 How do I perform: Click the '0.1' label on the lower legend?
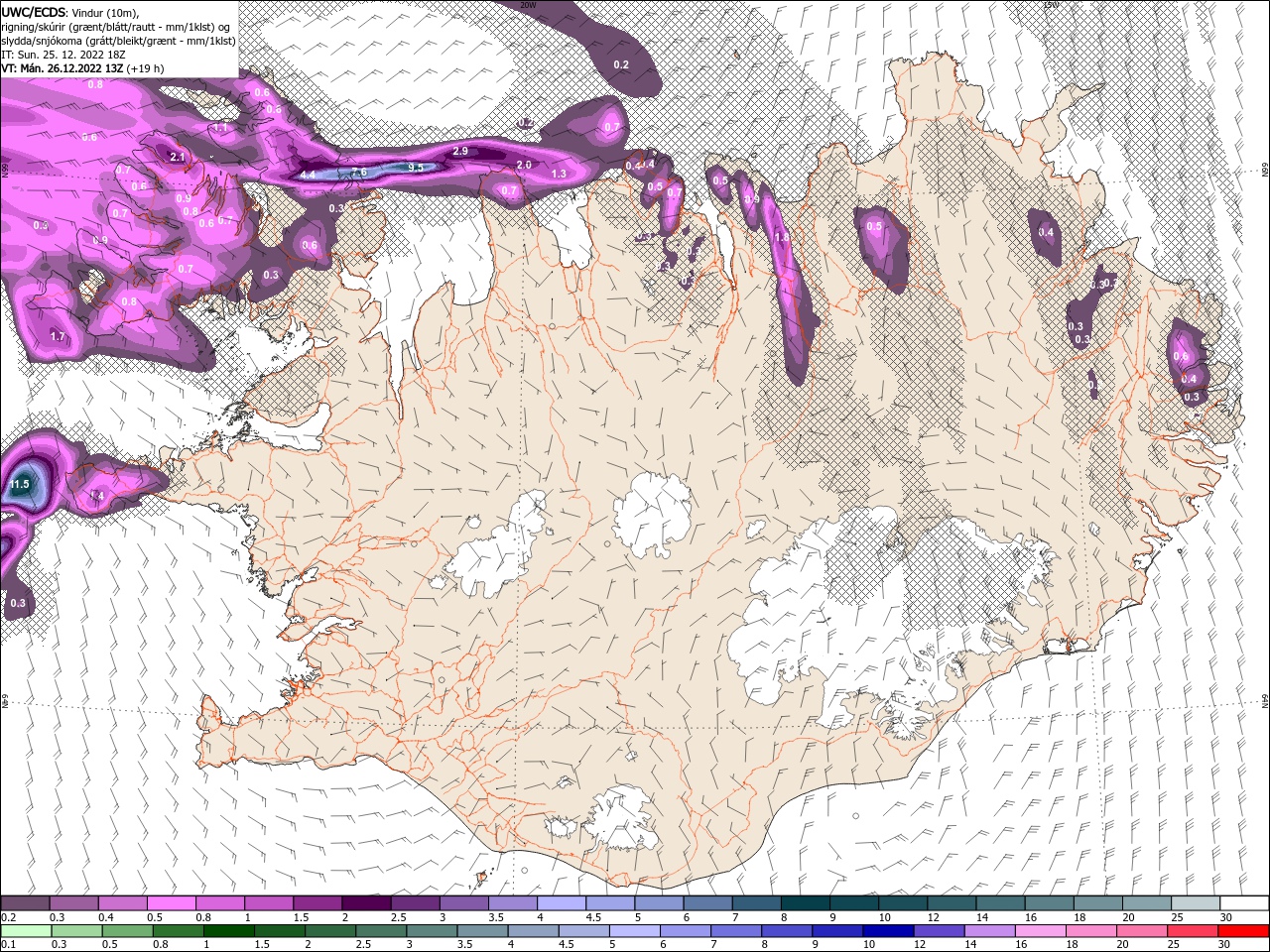[8, 945]
